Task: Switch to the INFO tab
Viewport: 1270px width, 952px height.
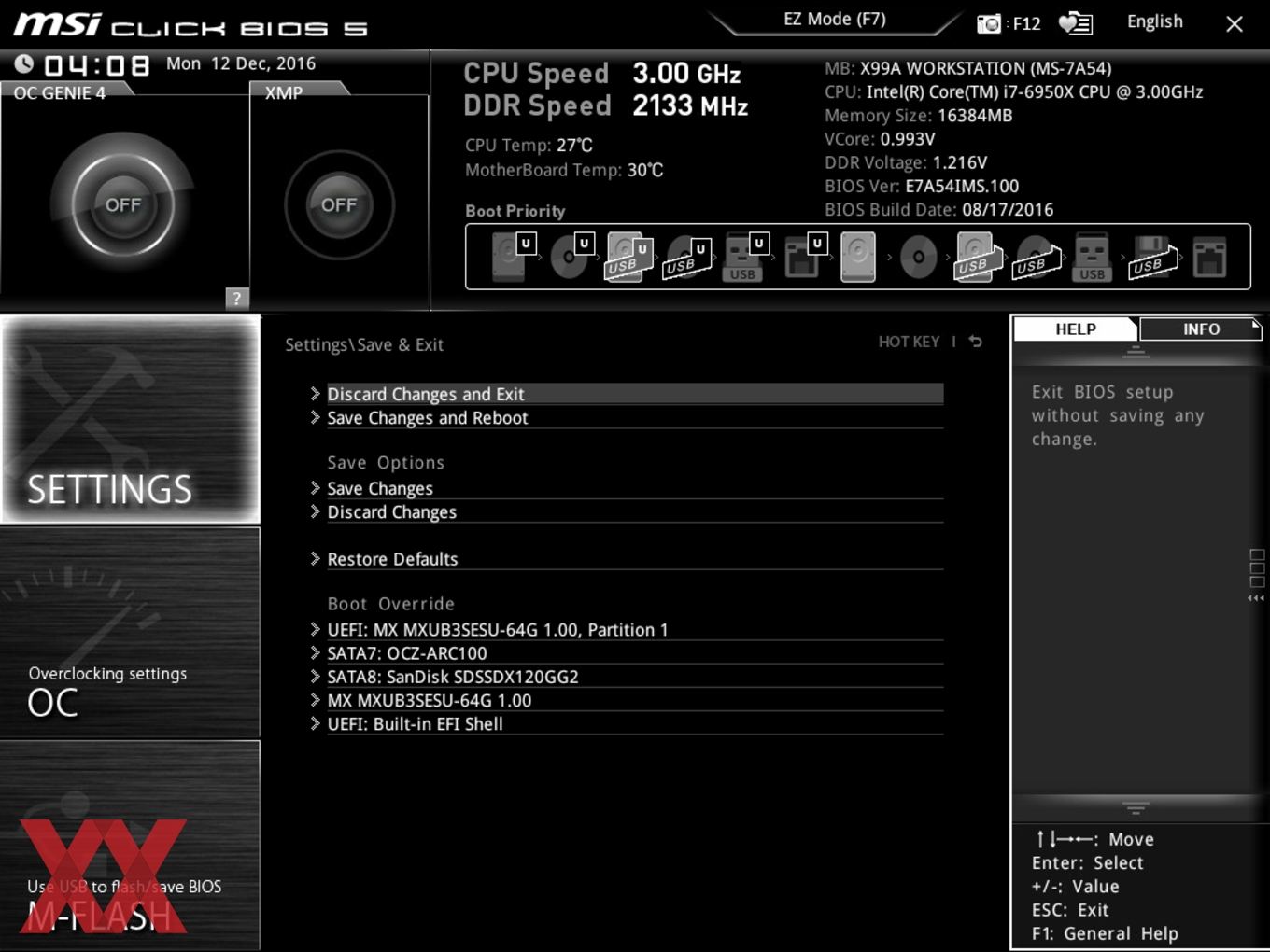Action: [x=1201, y=329]
